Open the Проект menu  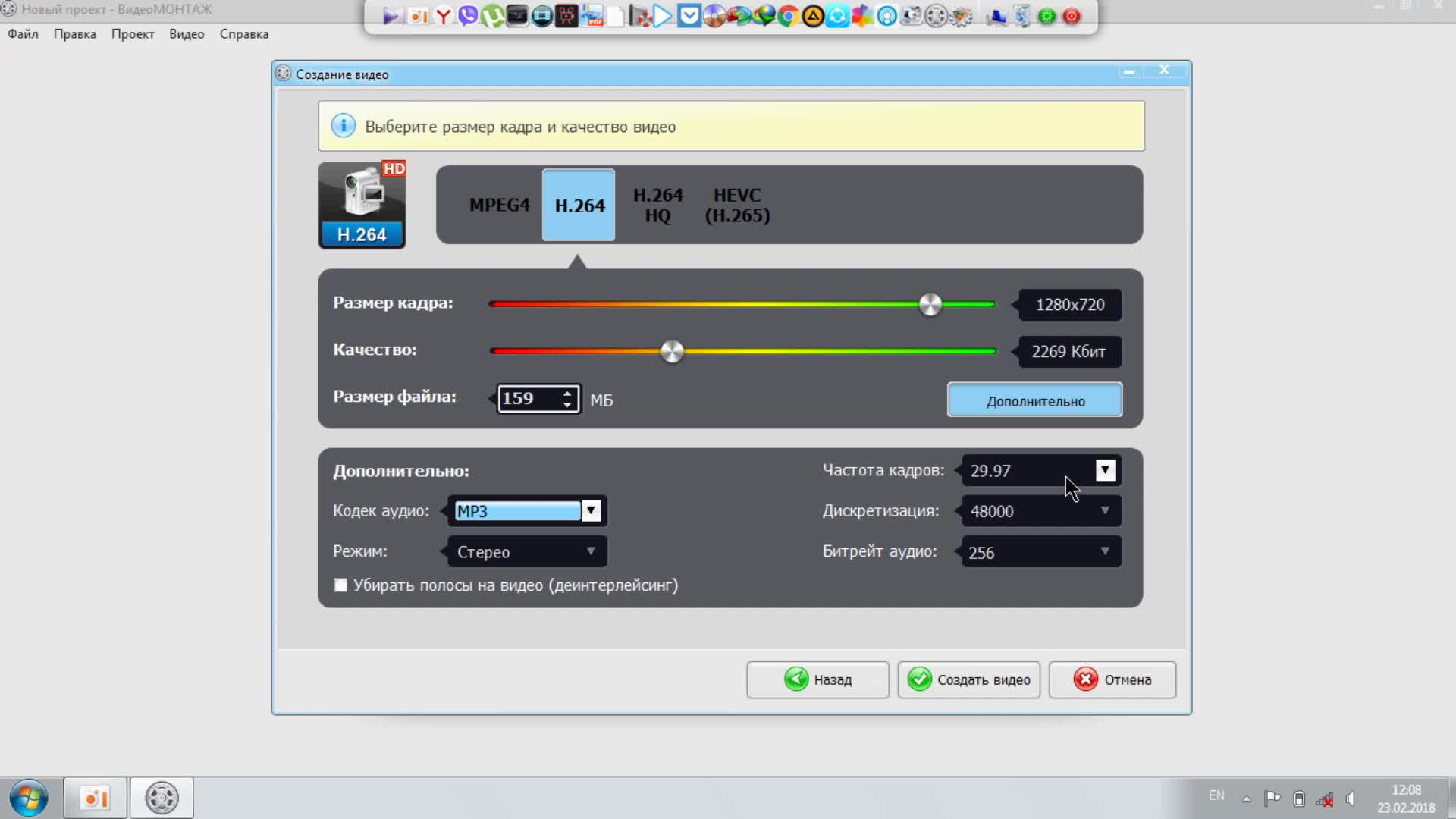click(x=133, y=34)
